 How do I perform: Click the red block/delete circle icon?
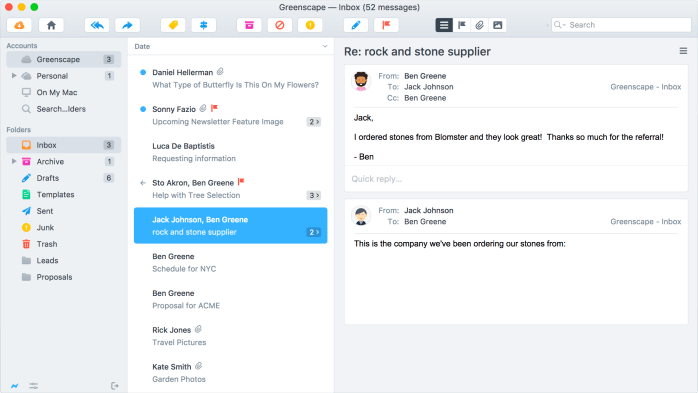coord(280,25)
